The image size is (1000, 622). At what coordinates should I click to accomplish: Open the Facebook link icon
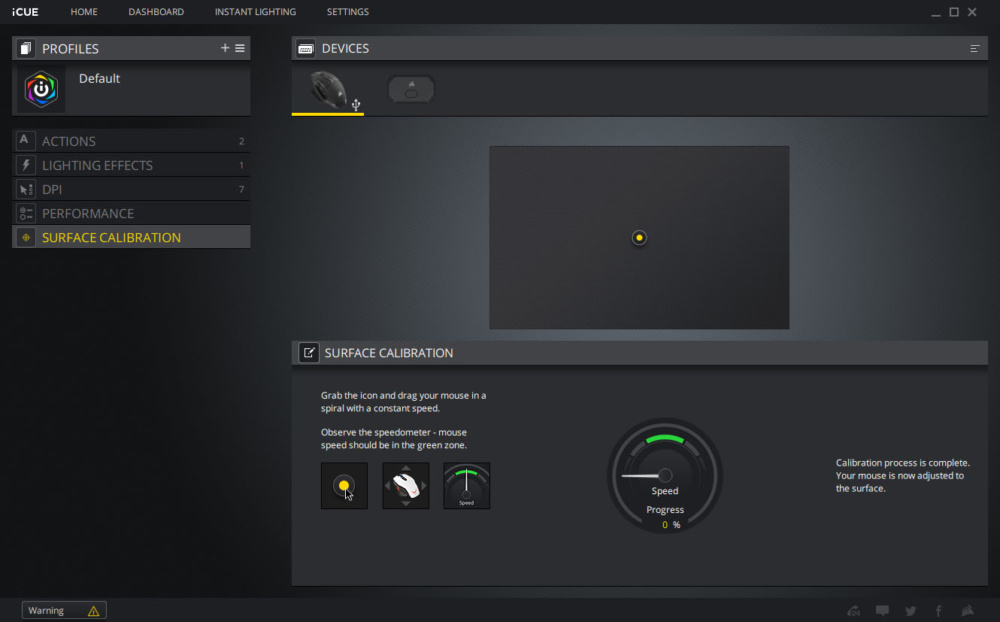[938, 611]
